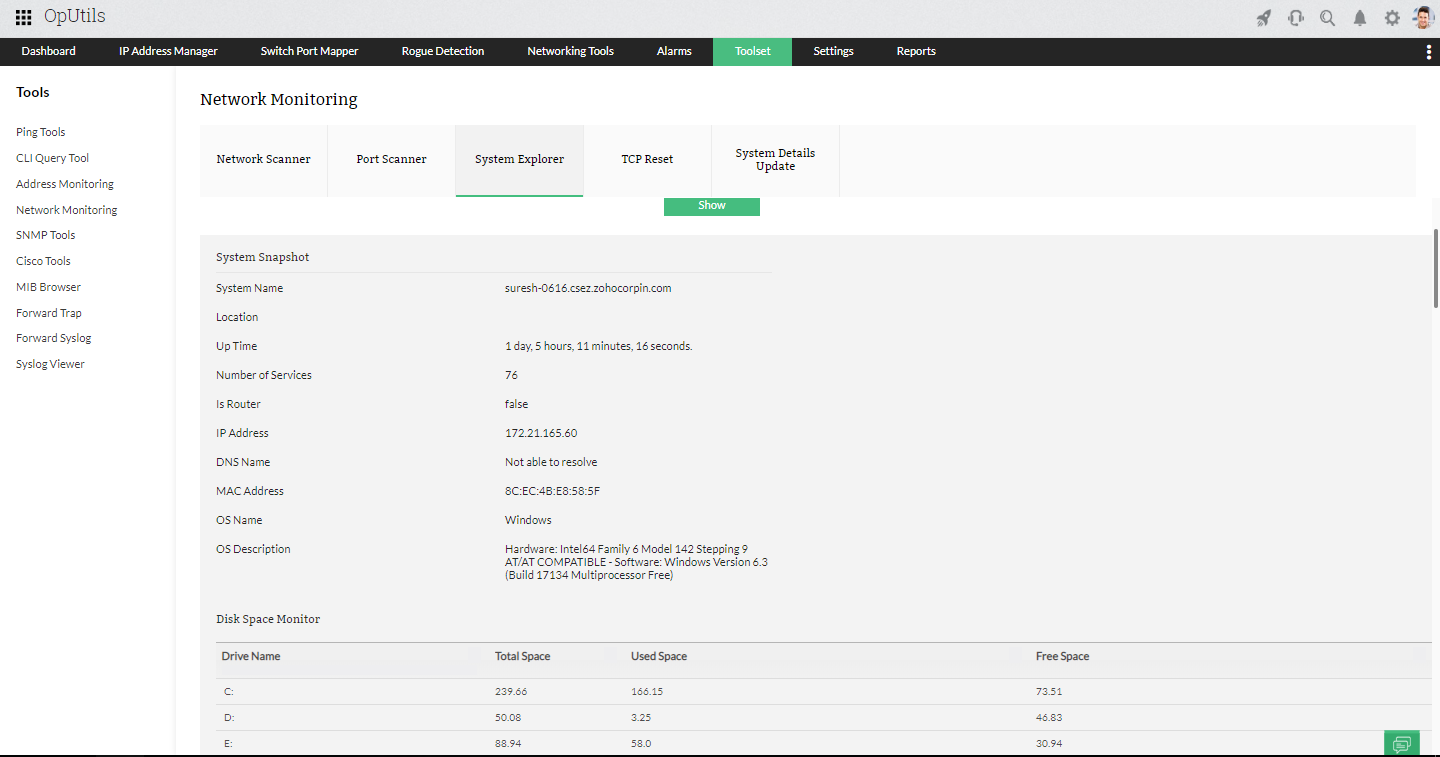
Task: Select the Network Scanner tab
Action: click(x=263, y=158)
